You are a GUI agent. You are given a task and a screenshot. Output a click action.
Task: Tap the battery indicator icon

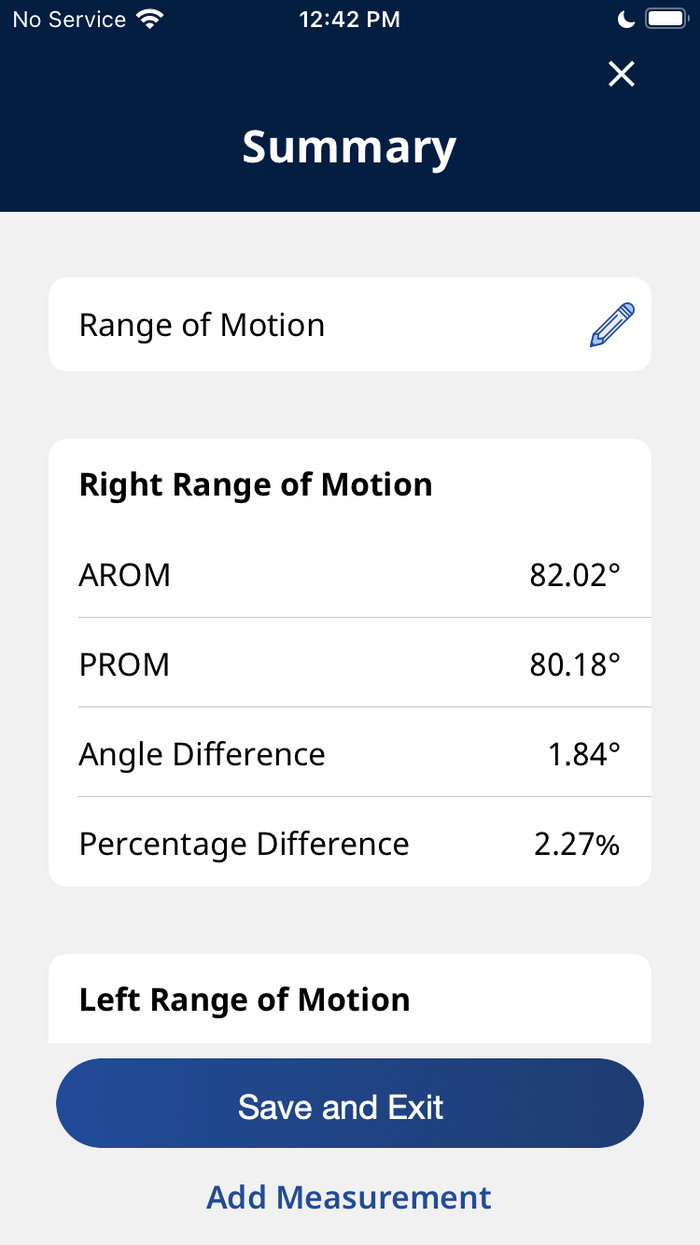click(x=664, y=19)
